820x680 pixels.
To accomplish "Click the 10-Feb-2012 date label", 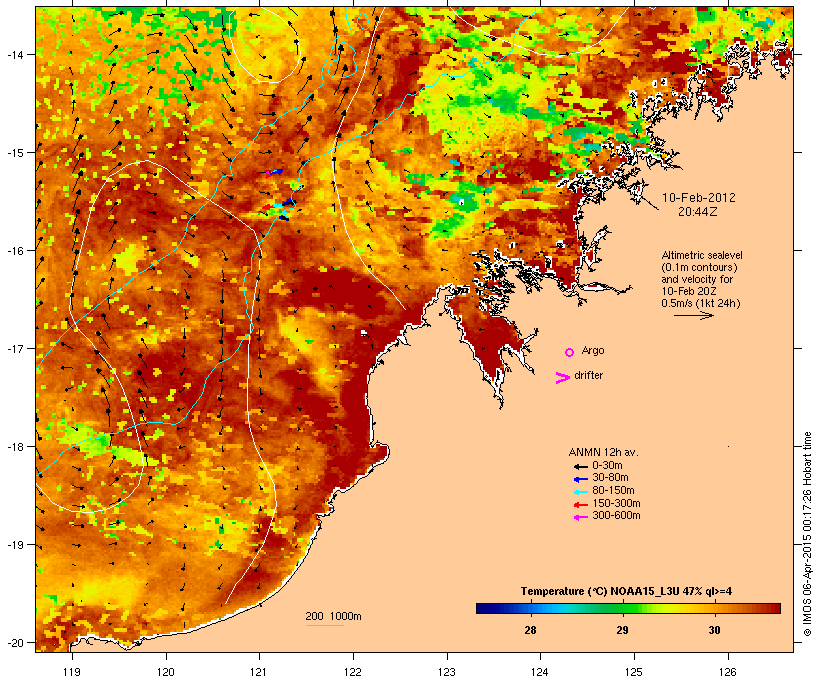I will click(698, 198).
